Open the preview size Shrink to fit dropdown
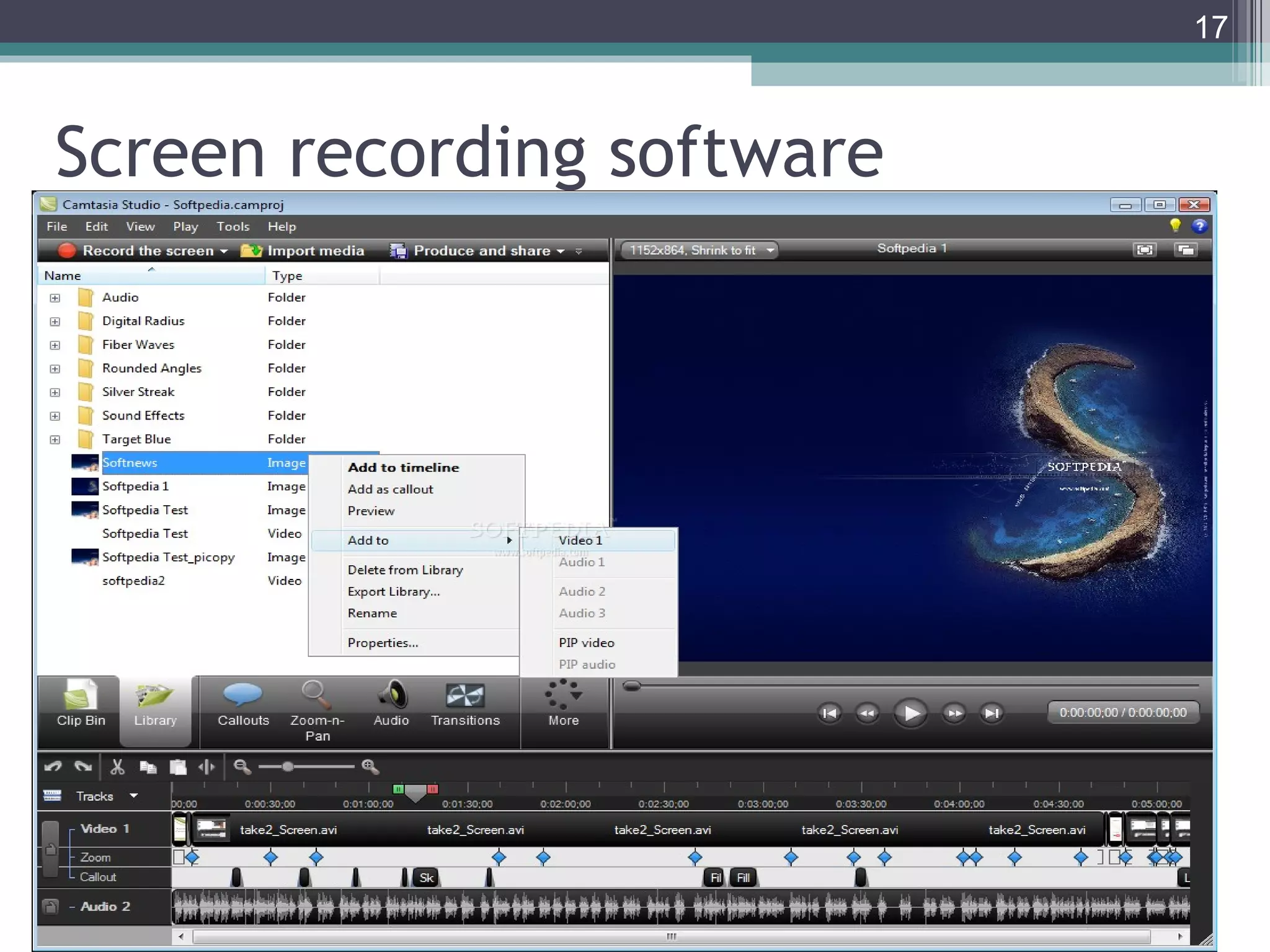Screen dimensions: 1270x952 tap(700, 250)
